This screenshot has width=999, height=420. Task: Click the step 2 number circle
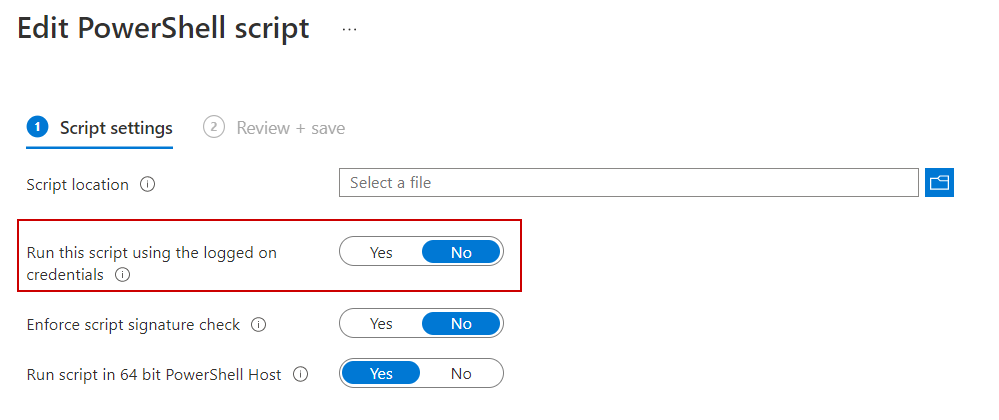click(213, 128)
